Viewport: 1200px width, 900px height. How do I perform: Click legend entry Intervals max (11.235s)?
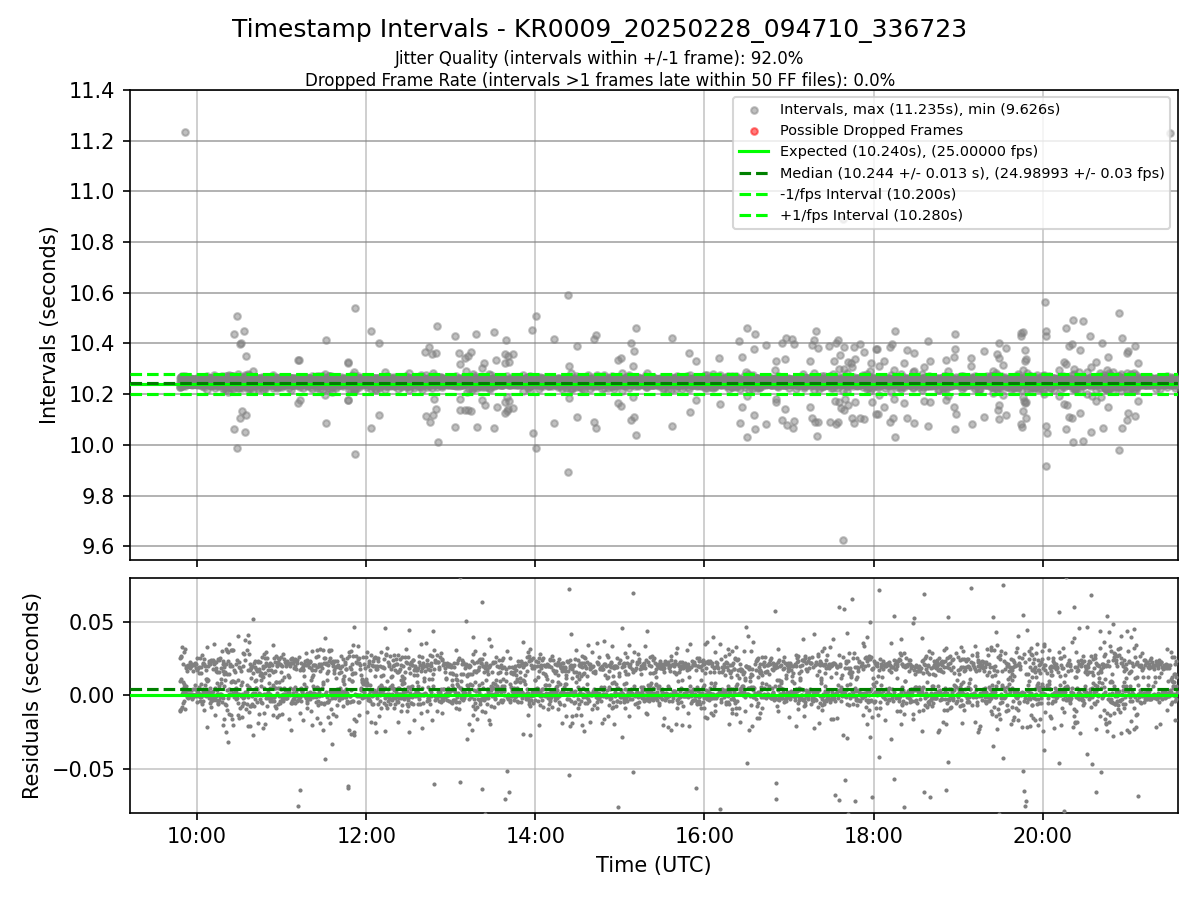(x=920, y=108)
